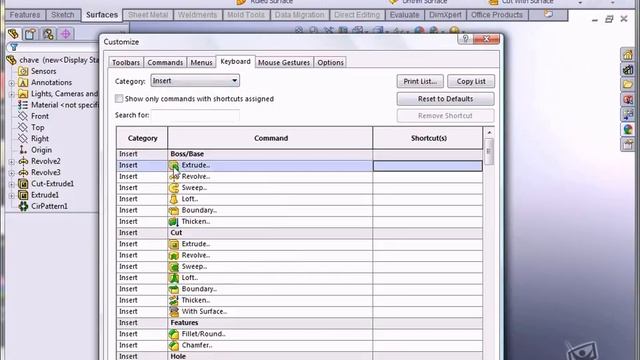The width and height of the screenshot is (640, 360).
Task: Click the feature tree filter icon
Action: [x=14, y=47]
